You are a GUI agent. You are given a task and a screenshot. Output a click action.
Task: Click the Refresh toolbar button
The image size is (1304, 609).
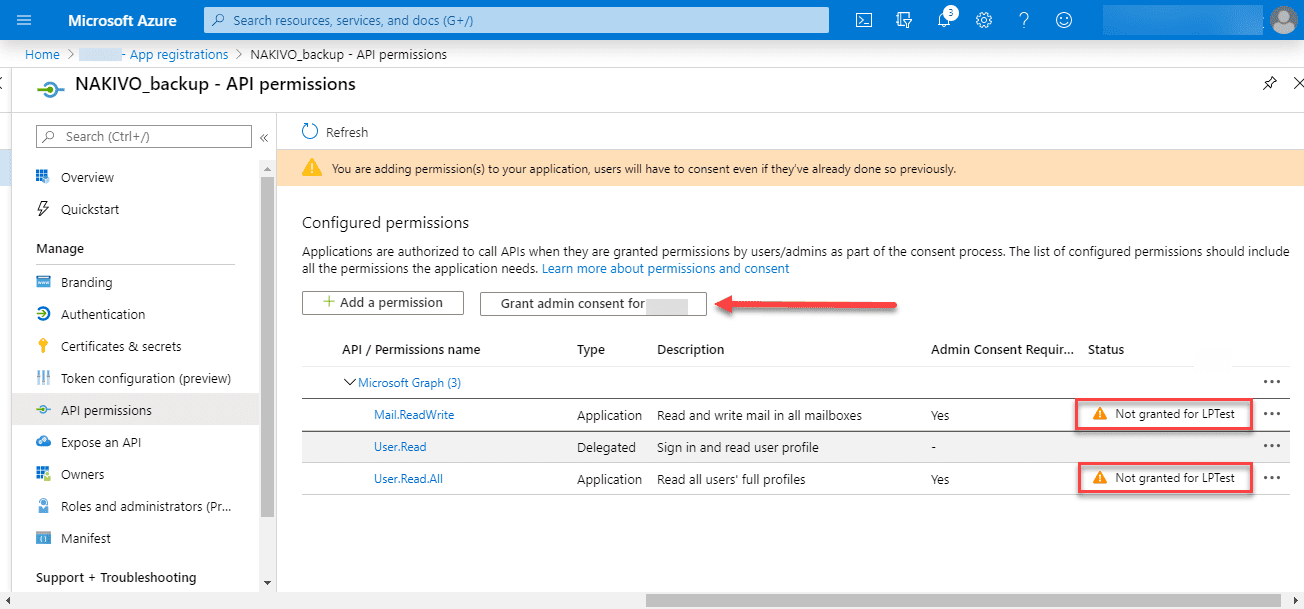pos(336,132)
